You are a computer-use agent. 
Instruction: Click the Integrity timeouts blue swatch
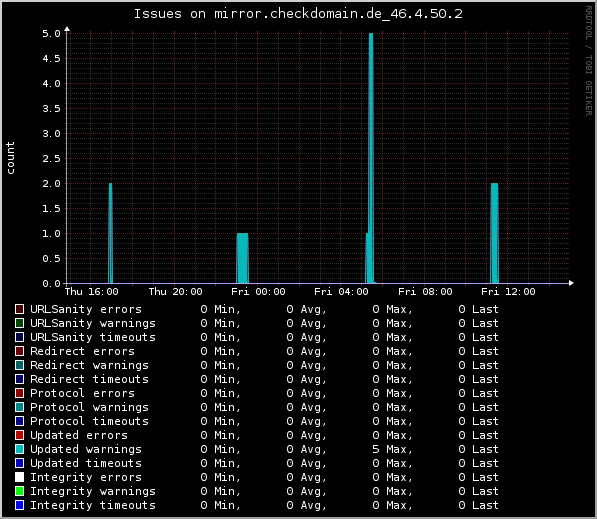click(19, 505)
